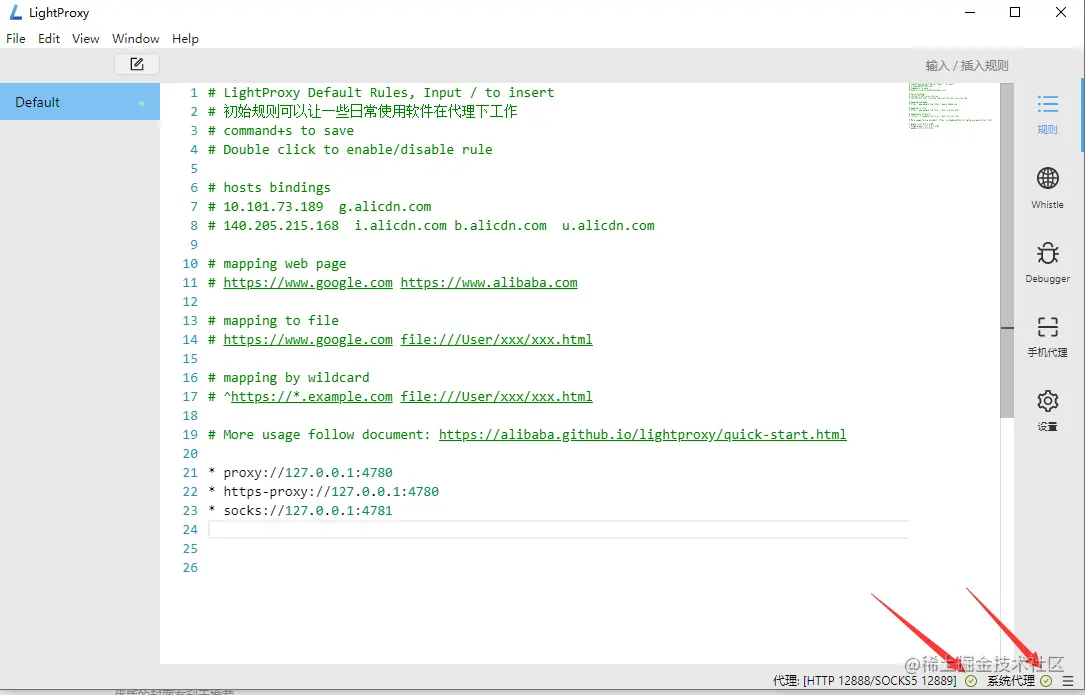Viewport: 1085px width, 695px height.
Task: Click the '# mapping by wildcard' comment
Action: 289,377
